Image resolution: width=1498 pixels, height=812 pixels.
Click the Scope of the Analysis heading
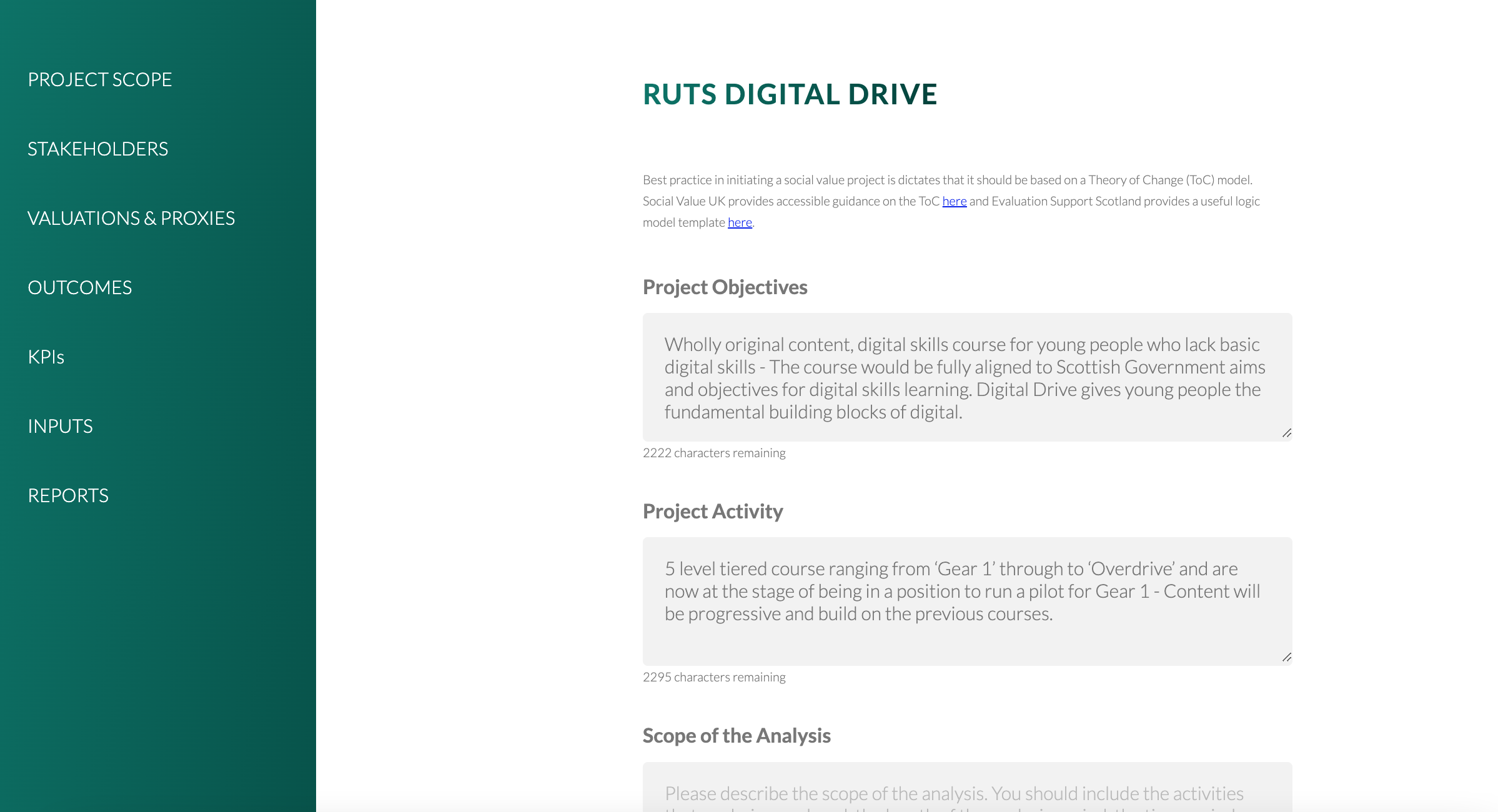coord(737,736)
